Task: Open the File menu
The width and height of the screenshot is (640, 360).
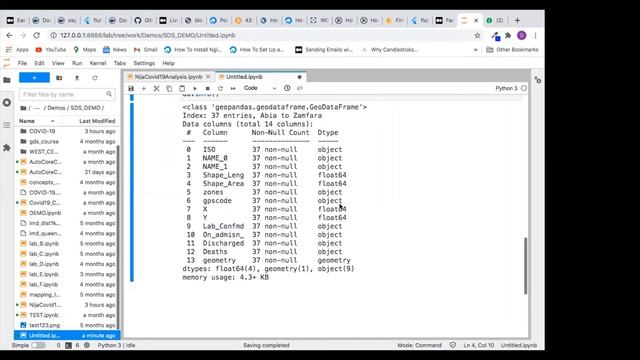Action: point(22,63)
